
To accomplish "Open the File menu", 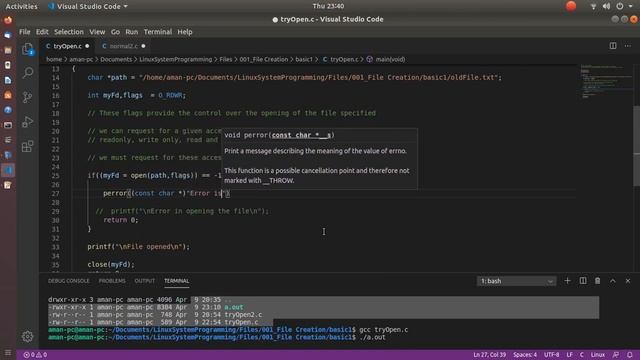I will pos(24,32).
